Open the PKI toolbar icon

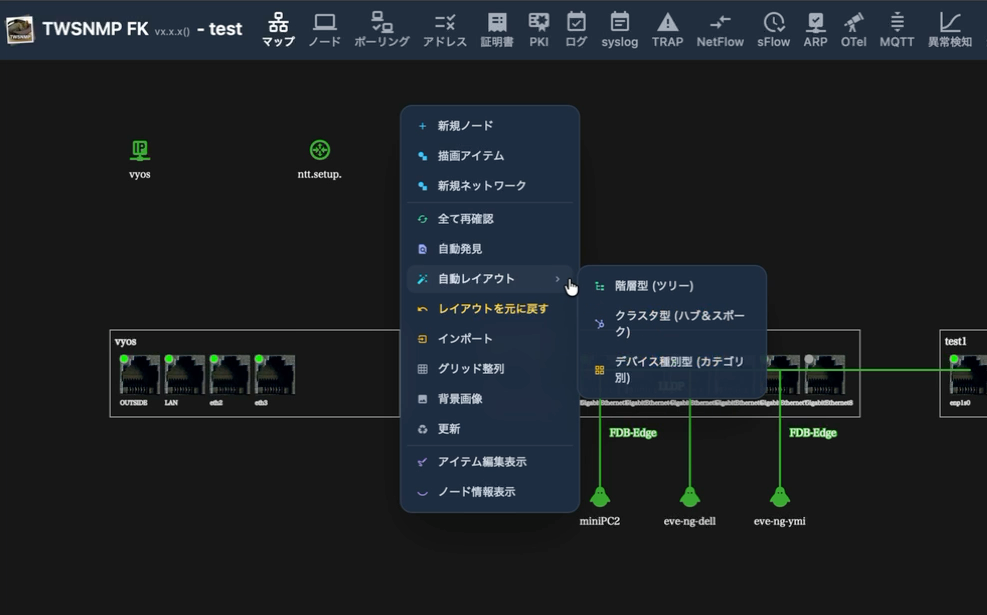539,30
